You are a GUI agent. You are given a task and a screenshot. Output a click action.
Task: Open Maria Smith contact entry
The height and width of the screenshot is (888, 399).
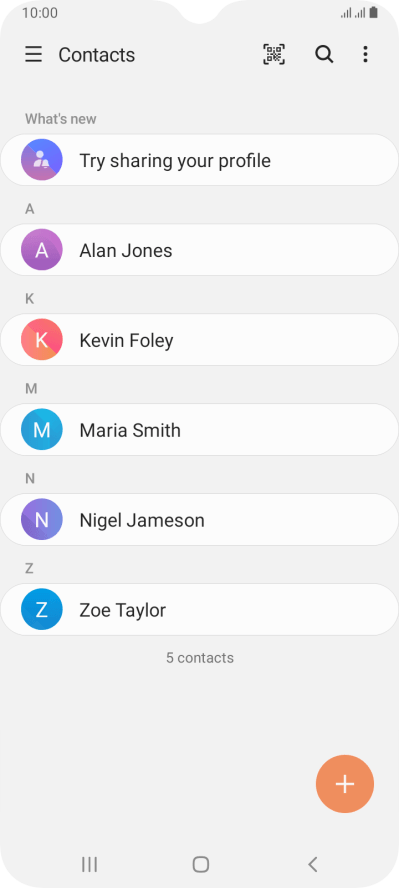[x=199, y=430]
